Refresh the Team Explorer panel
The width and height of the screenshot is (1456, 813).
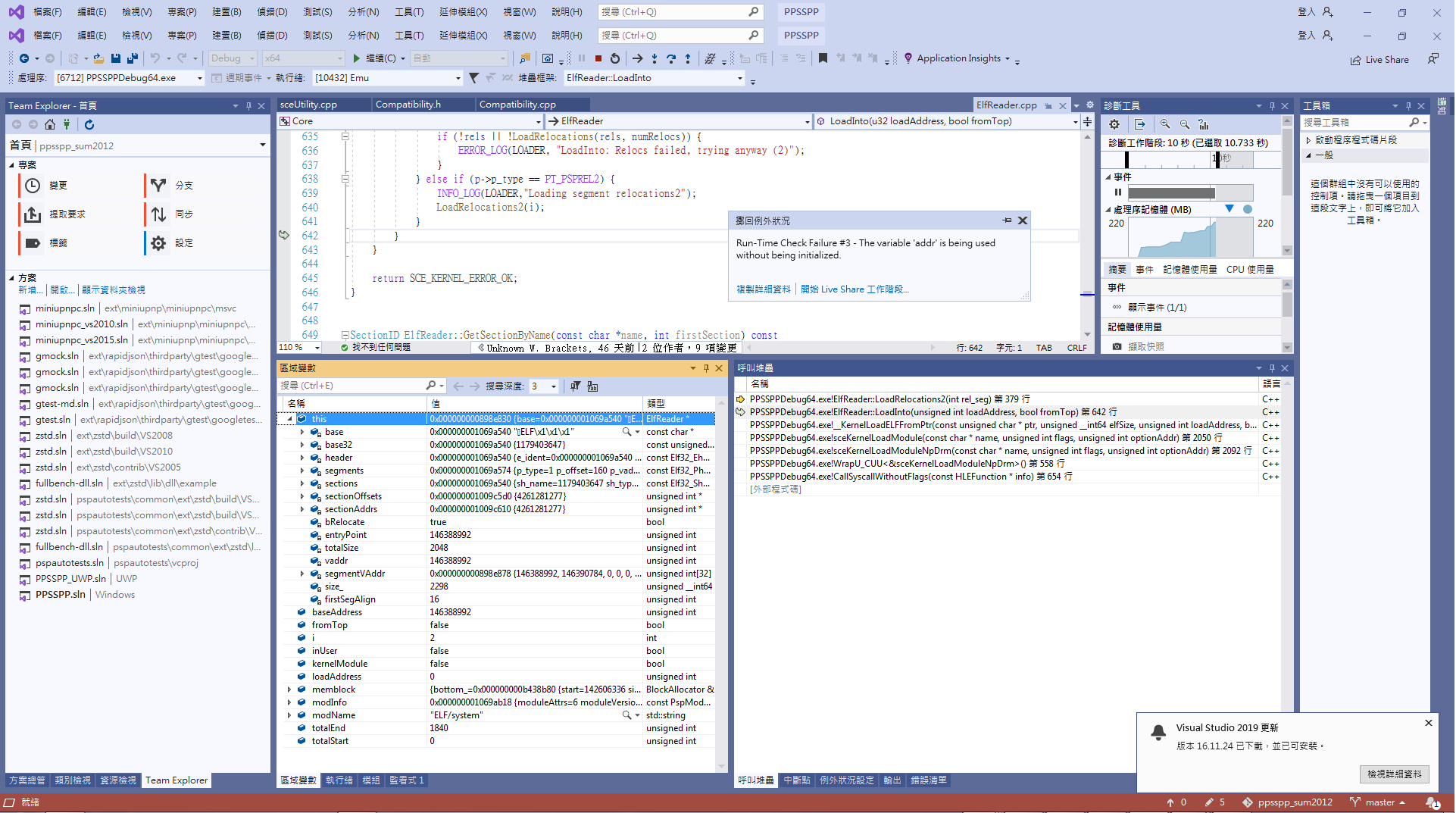tap(89, 124)
